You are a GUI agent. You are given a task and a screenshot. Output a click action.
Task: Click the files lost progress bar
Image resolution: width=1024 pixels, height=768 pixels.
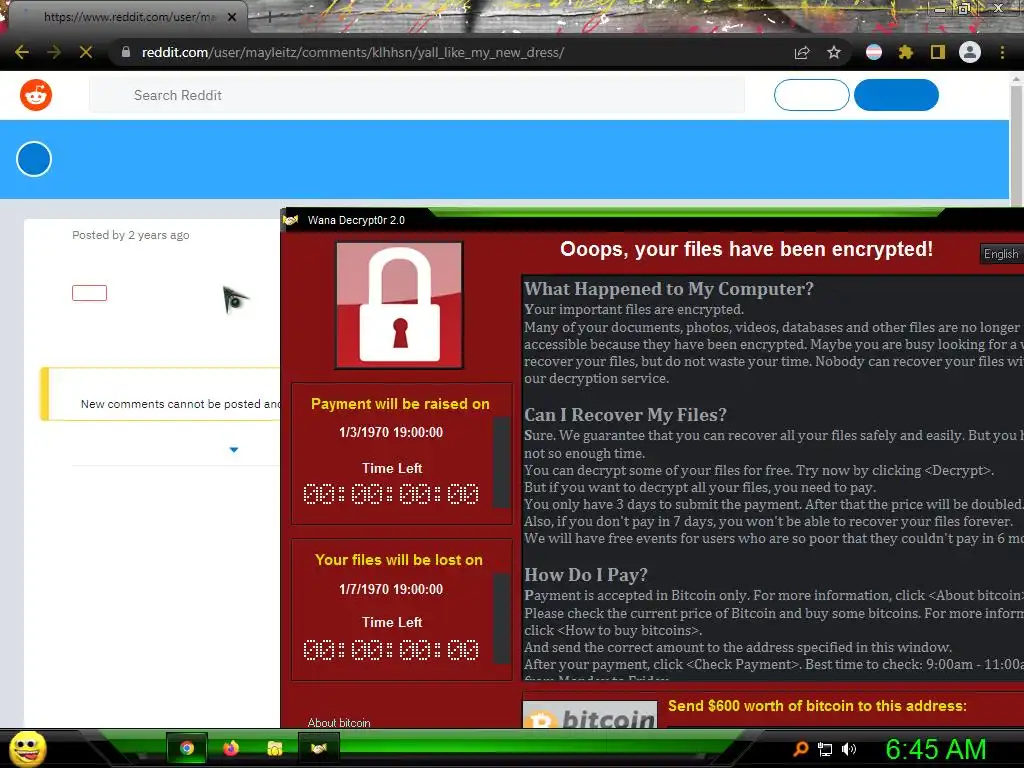click(502, 618)
